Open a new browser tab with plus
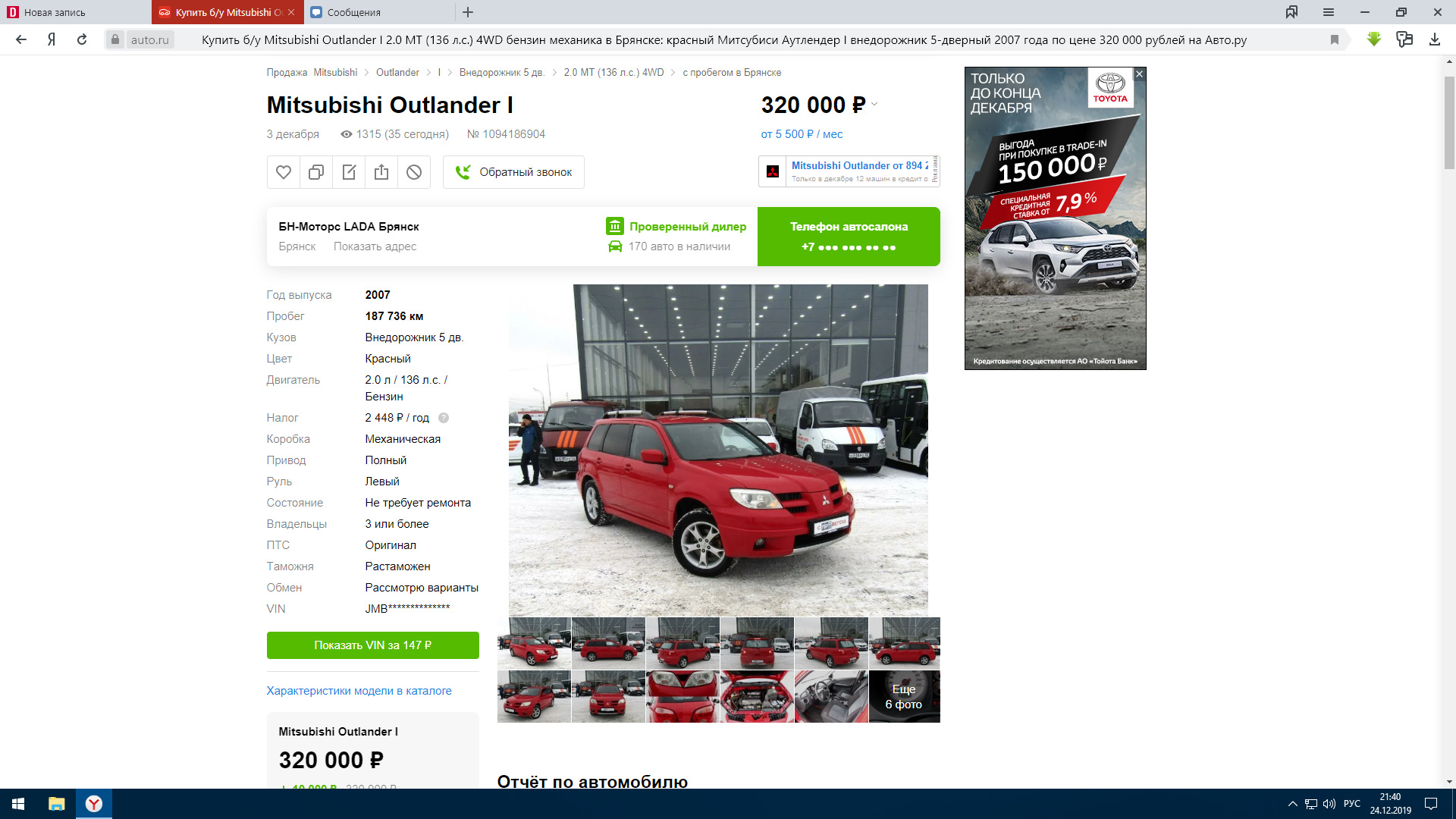Viewport: 1456px width, 819px height. point(468,12)
